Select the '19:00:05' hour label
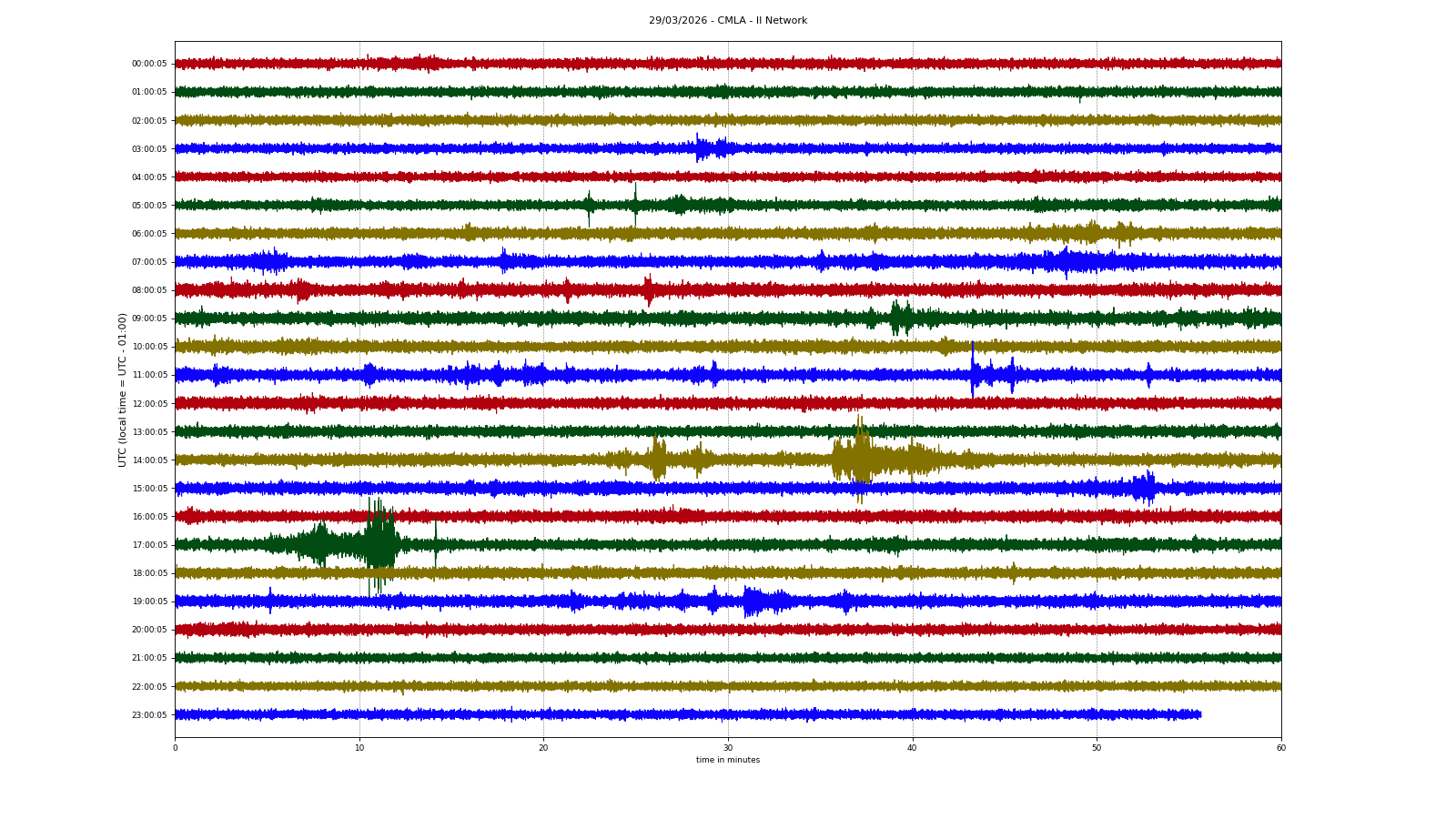 coord(149,602)
